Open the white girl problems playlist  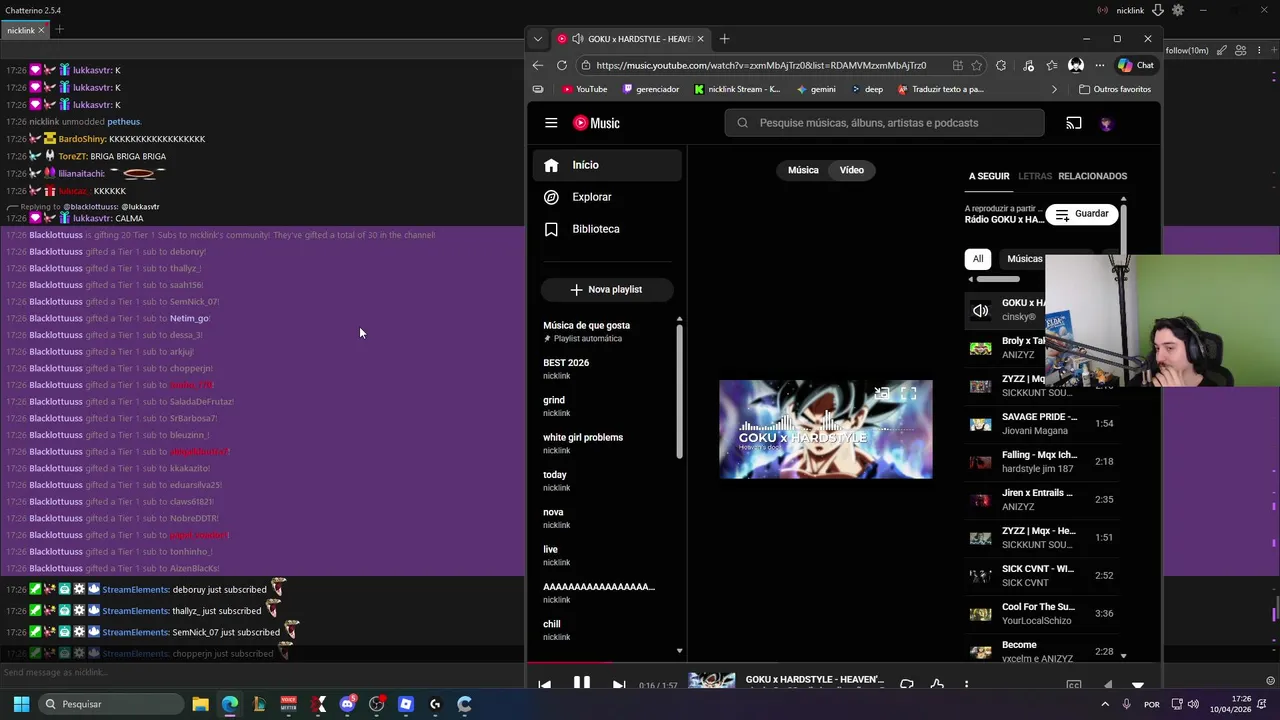pyautogui.click(x=607, y=443)
